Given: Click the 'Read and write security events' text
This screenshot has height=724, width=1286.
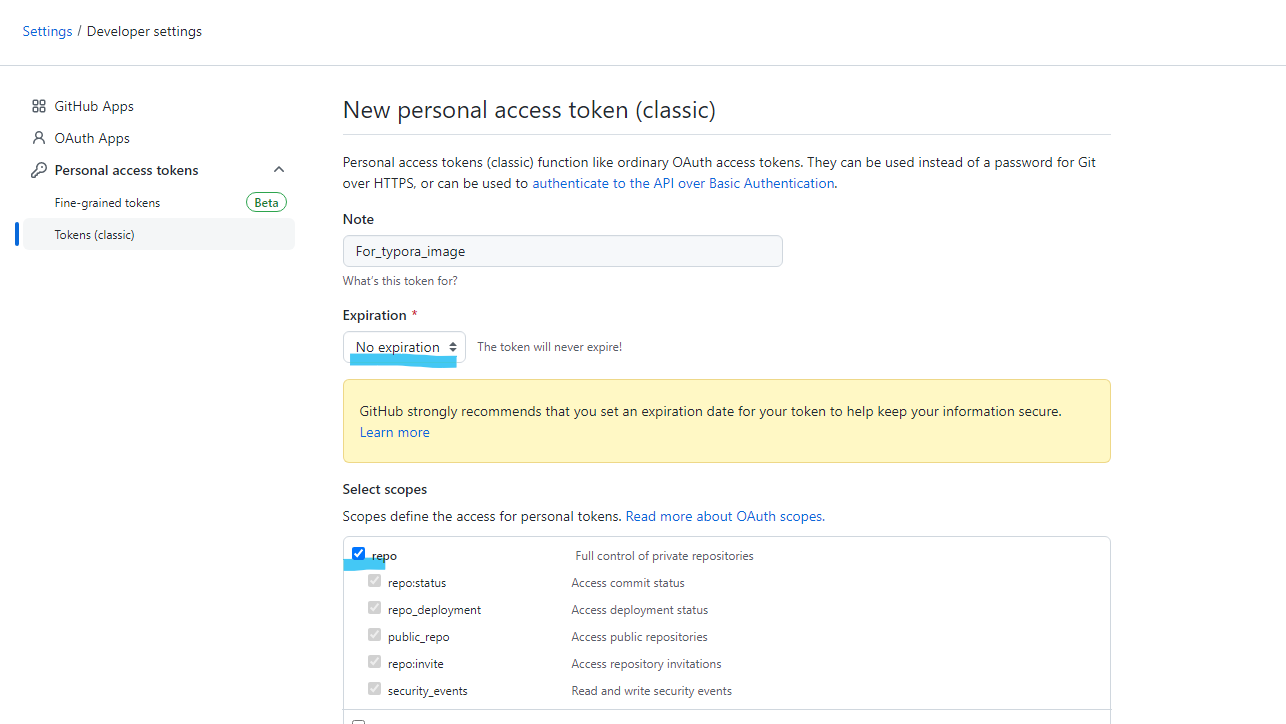Looking at the screenshot, I should tap(651, 691).
